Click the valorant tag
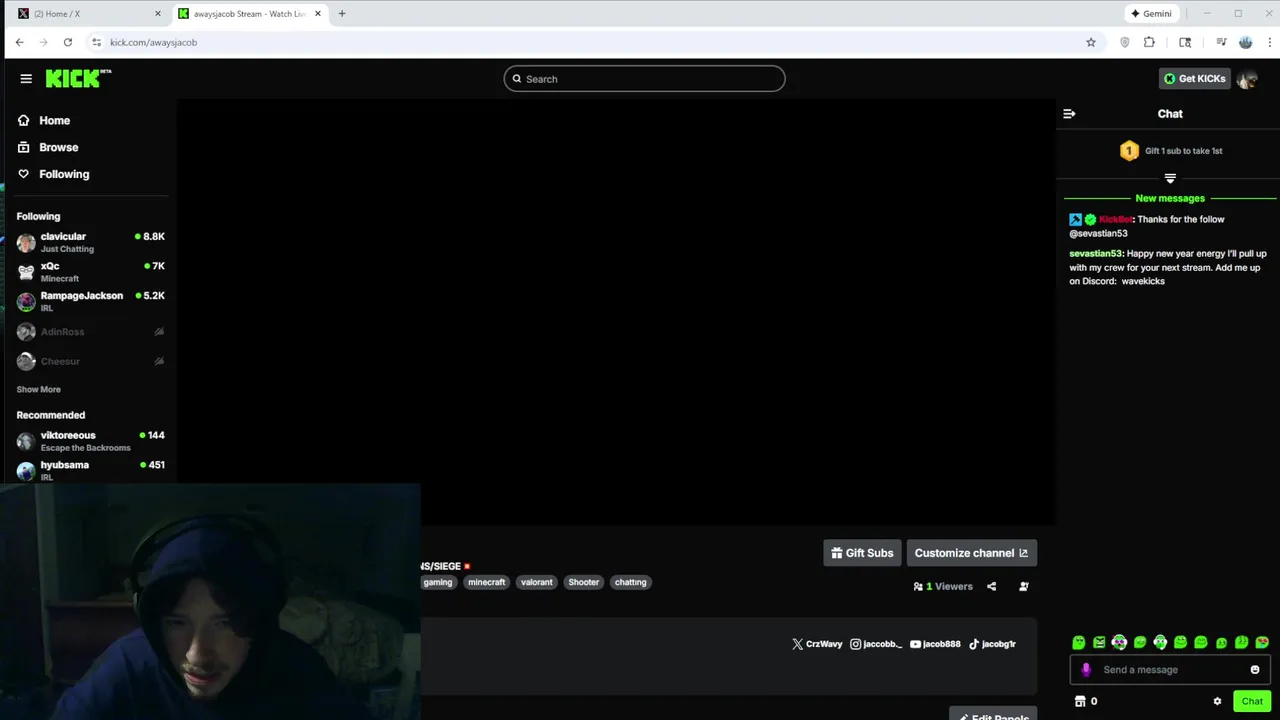The image size is (1280, 720). 536,582
